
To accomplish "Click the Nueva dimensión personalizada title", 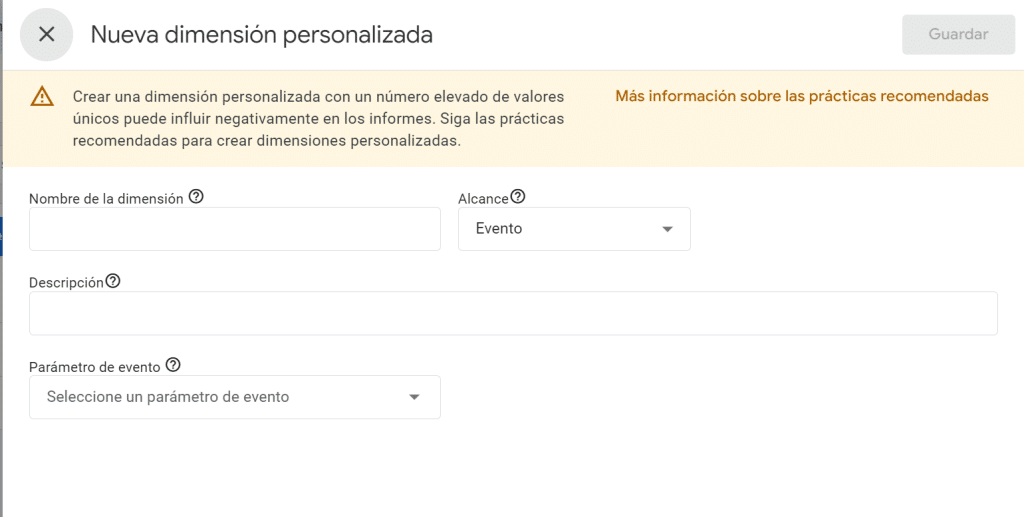I will coord(261,35).
